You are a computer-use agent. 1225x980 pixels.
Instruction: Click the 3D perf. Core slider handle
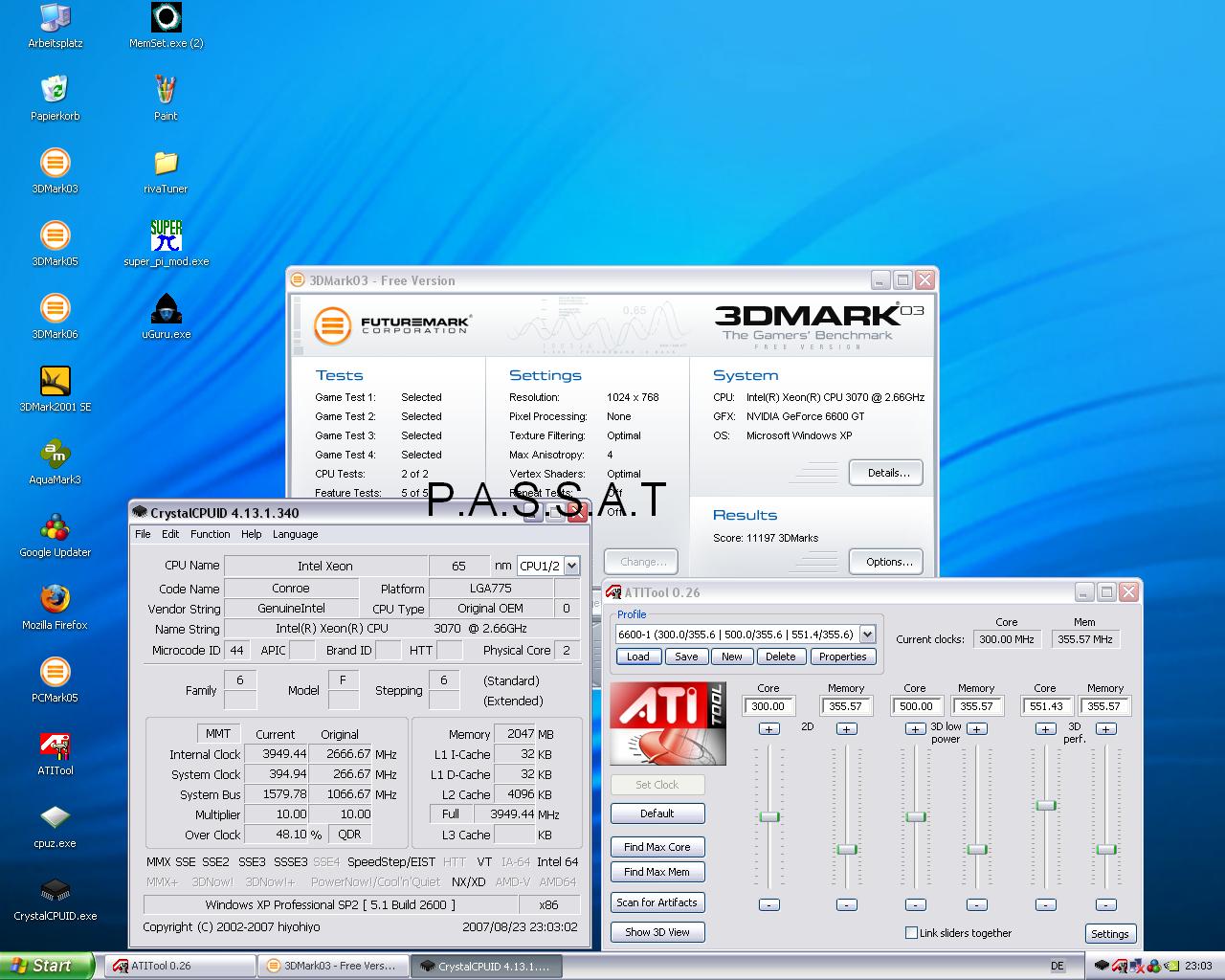[x=1046, y=805]
